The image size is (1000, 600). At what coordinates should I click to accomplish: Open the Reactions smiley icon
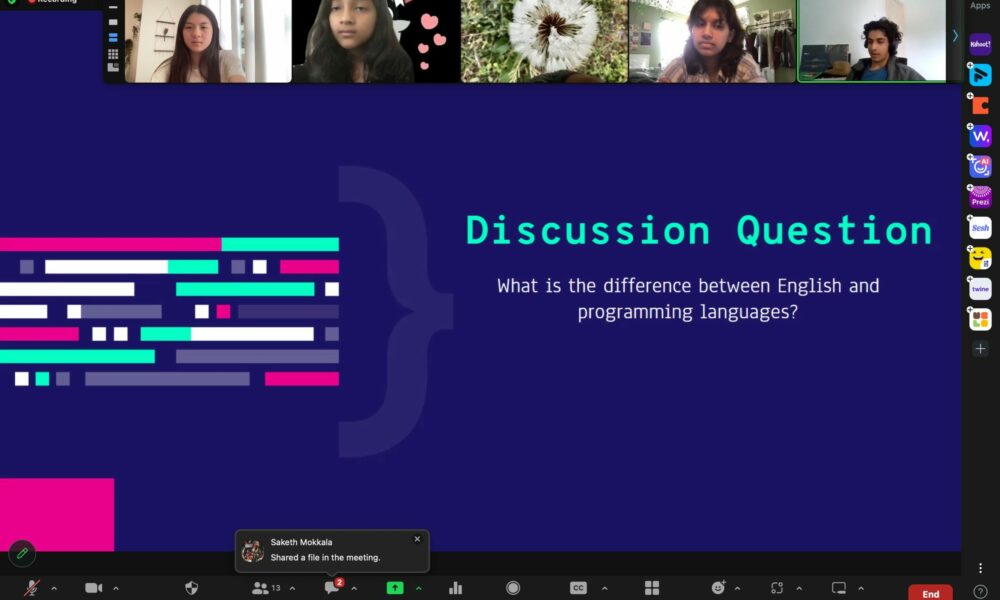point(718,588)
